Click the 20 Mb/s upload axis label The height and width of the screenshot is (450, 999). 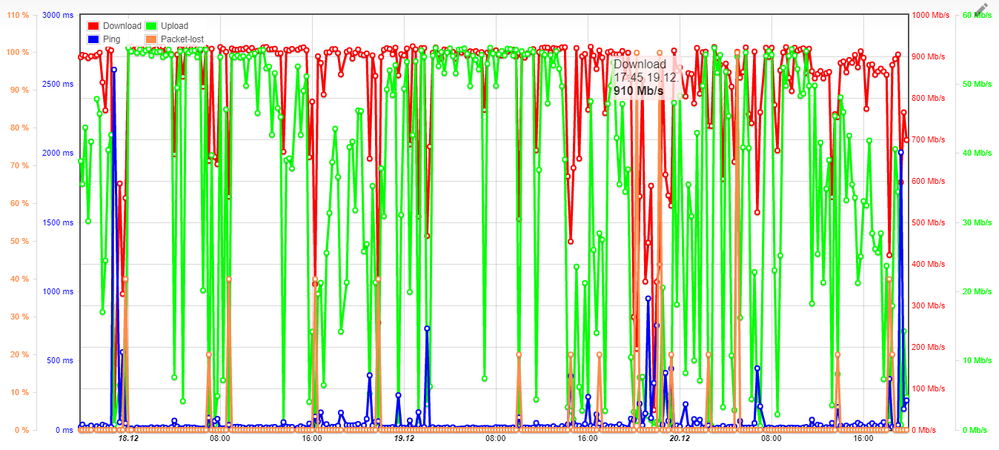977,291
